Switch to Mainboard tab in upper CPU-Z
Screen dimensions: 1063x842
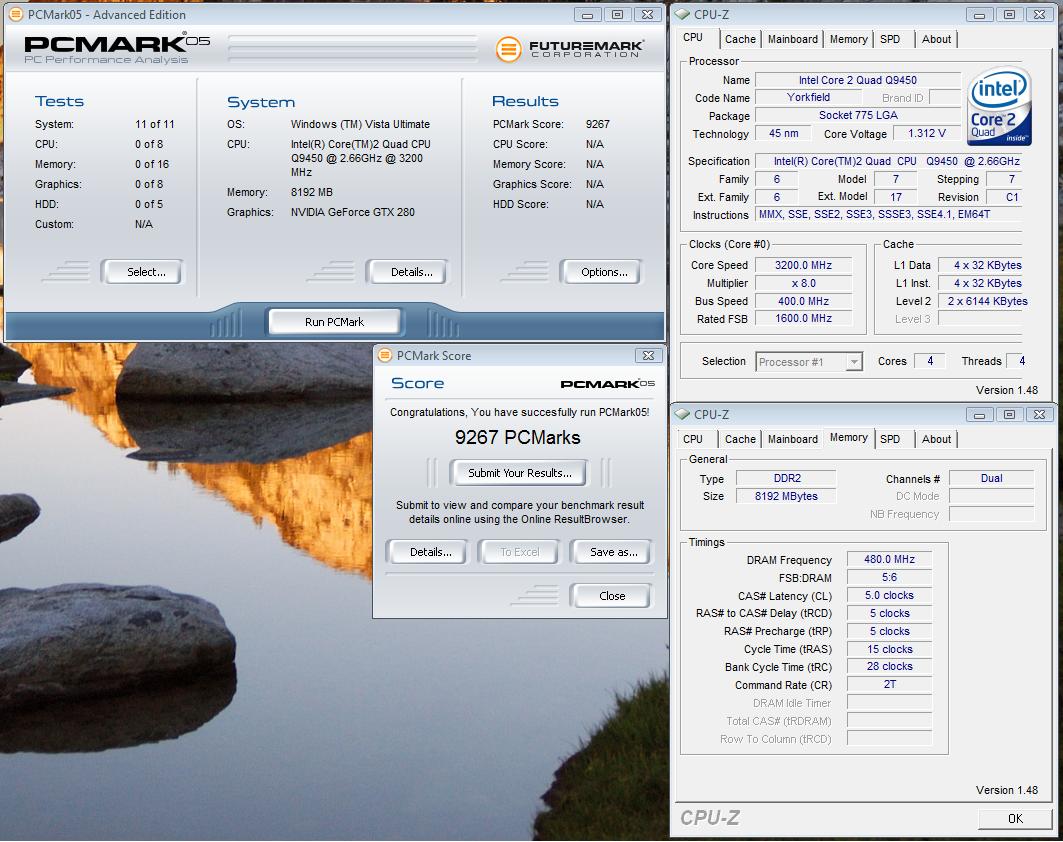coord(793,39)
